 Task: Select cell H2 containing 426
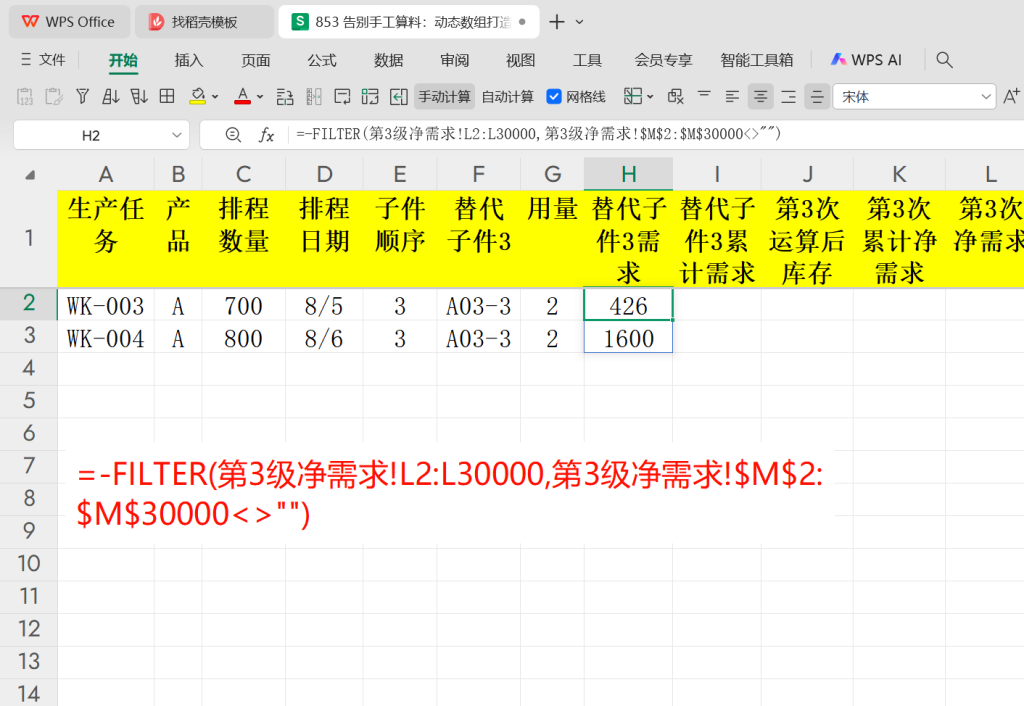pos(628,304)
